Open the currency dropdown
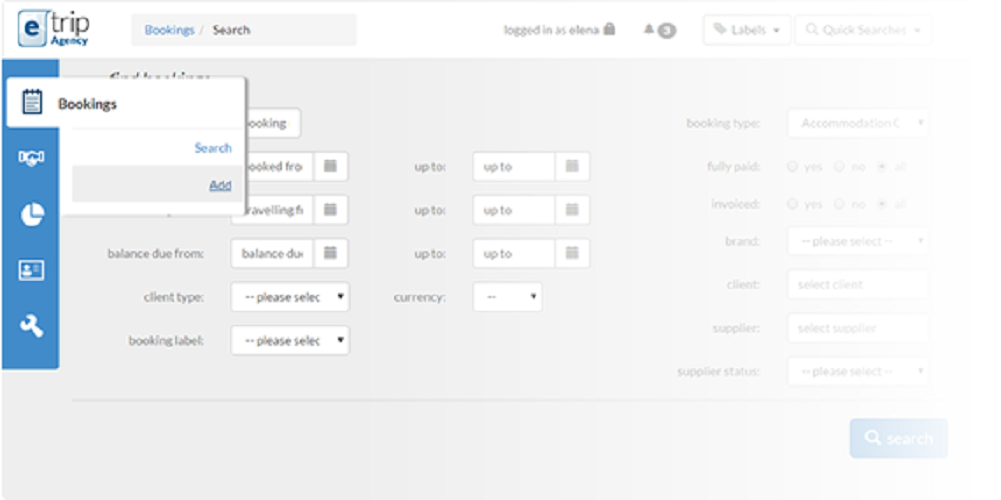 507,297
